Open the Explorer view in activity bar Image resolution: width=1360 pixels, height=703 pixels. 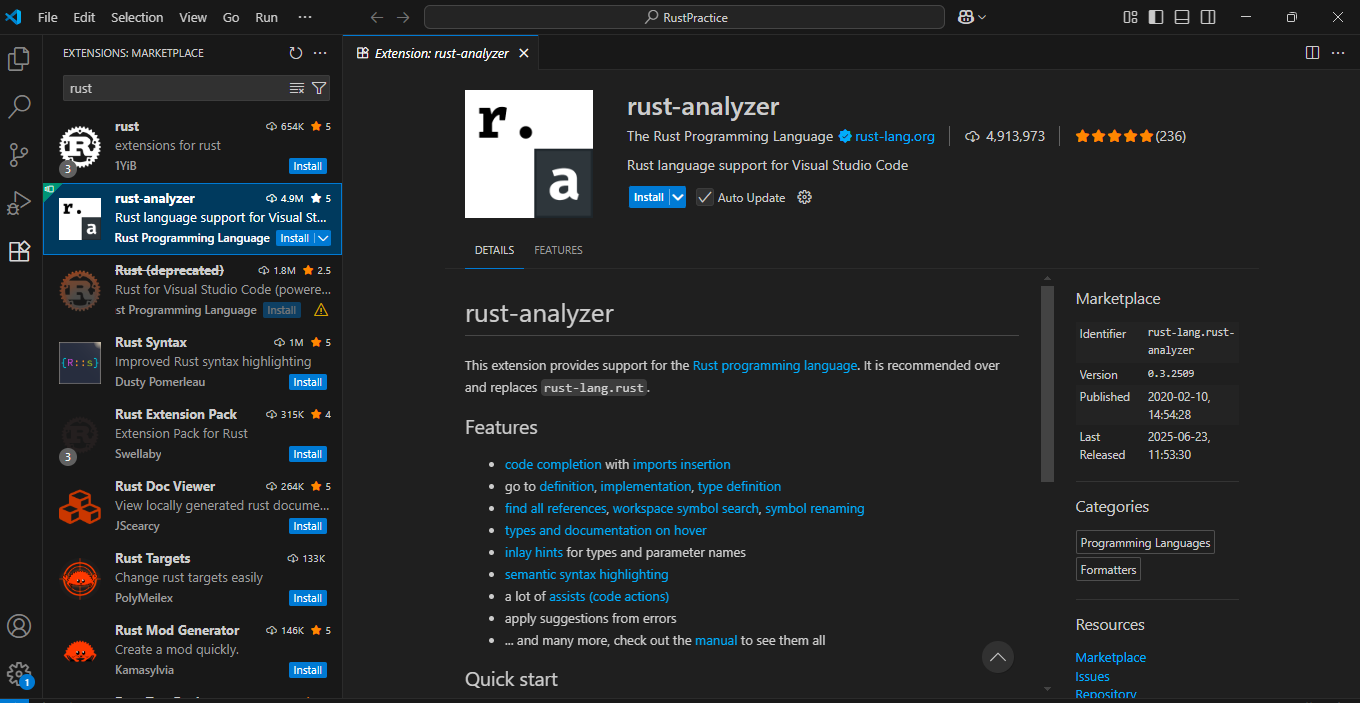19,59
